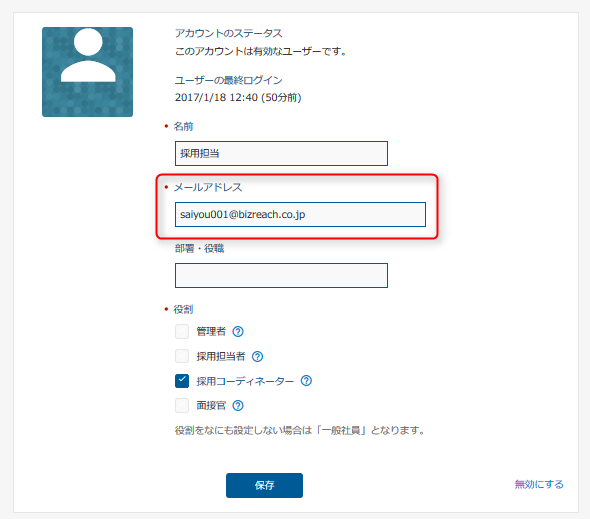590x519 pixels.
Task: Click the user avatar profile image
Action: tap(87, 72)
